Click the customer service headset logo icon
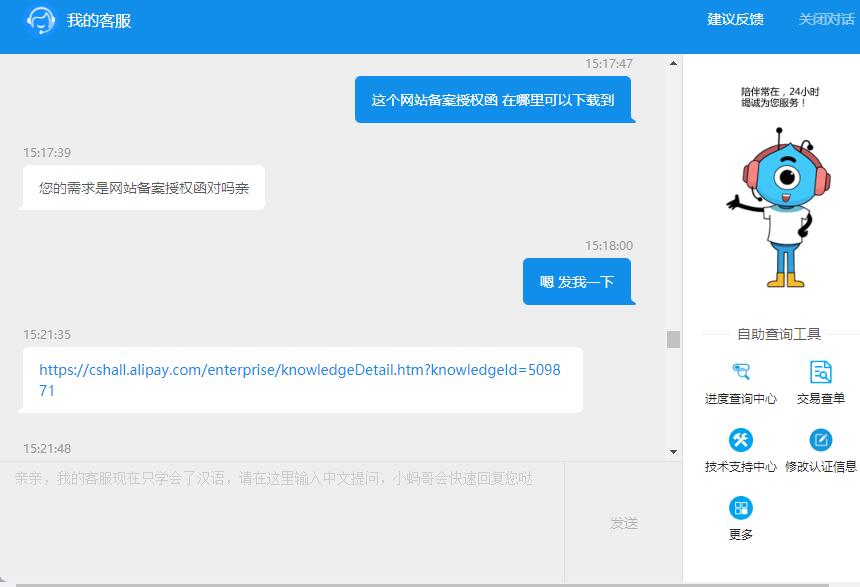 (x=41, y=20)
